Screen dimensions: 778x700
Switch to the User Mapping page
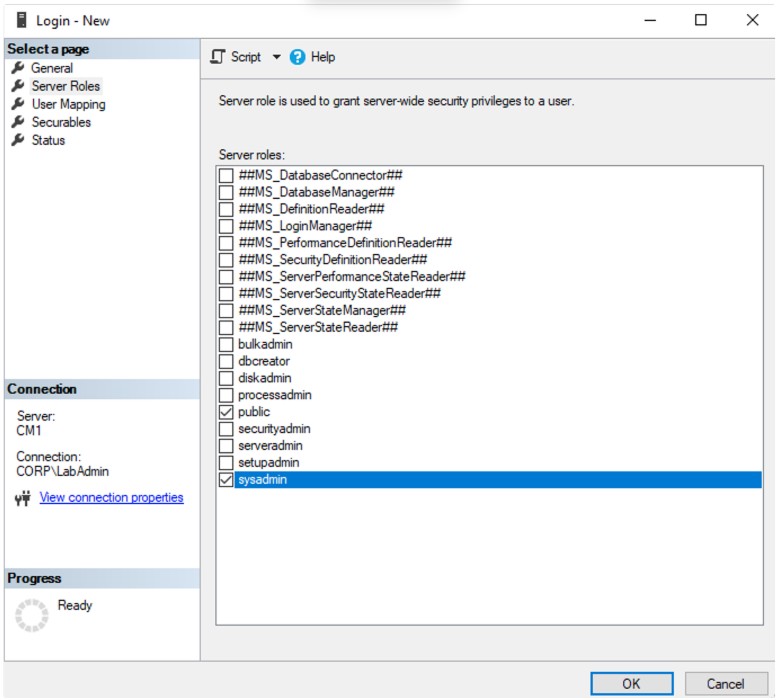coord(68,104)
